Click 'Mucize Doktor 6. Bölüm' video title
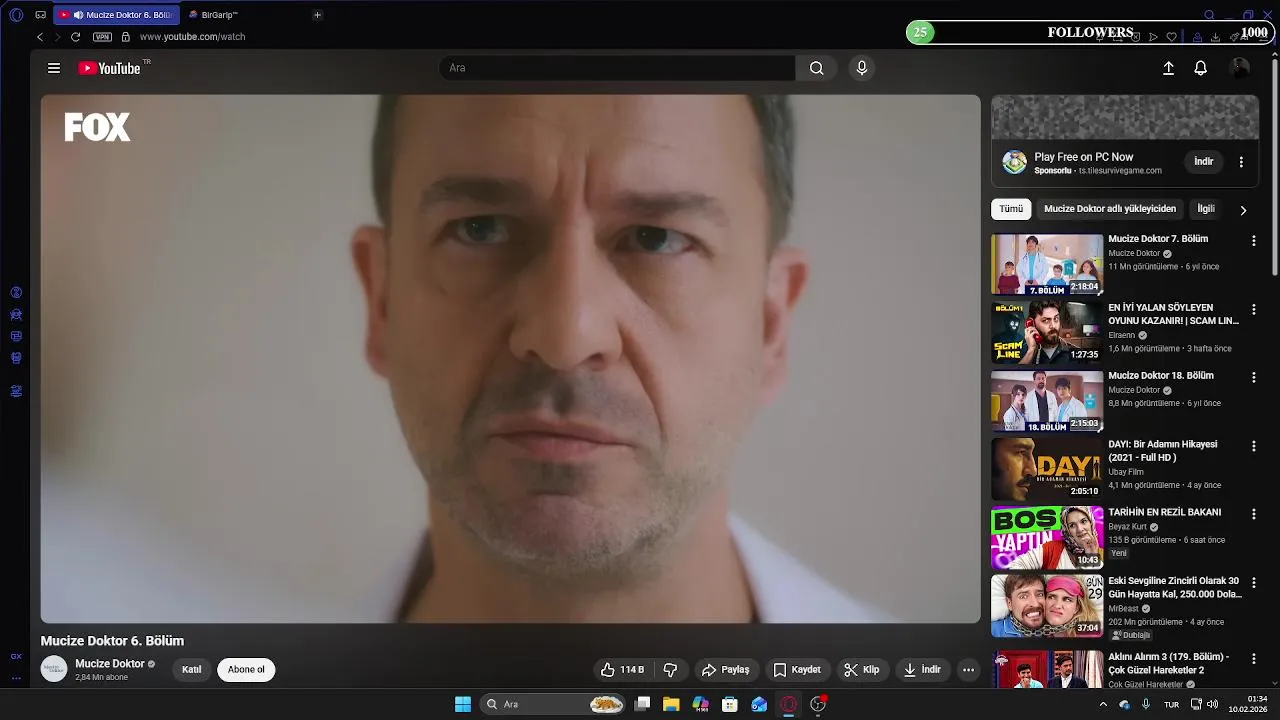The width and height of the screenshot is (1280, 720). (x=112, y=641)
